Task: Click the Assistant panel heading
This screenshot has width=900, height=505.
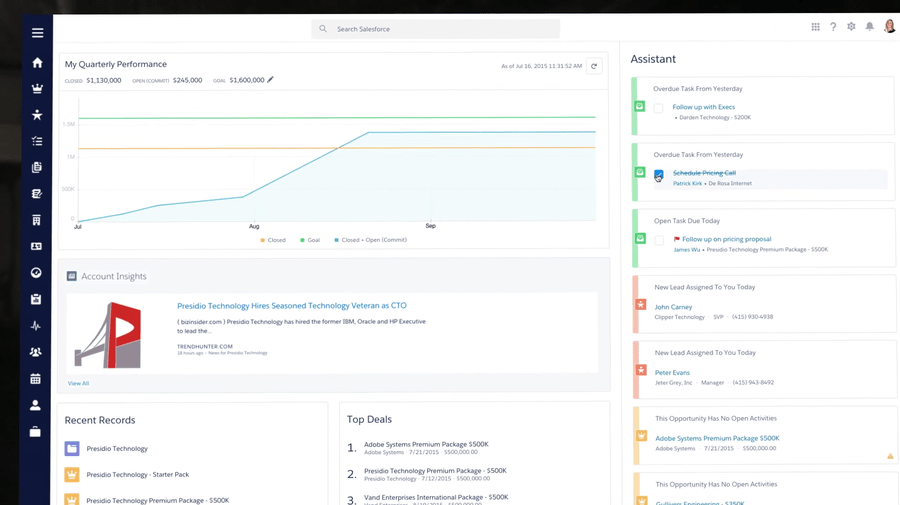Action: [653, 59]
